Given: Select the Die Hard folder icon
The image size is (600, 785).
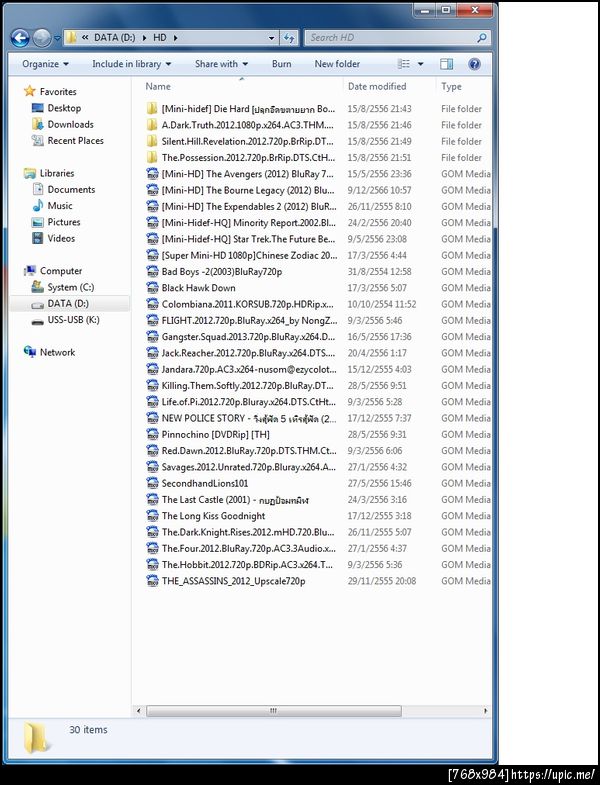Looking at the screenshot, I should tap(152, 109).
